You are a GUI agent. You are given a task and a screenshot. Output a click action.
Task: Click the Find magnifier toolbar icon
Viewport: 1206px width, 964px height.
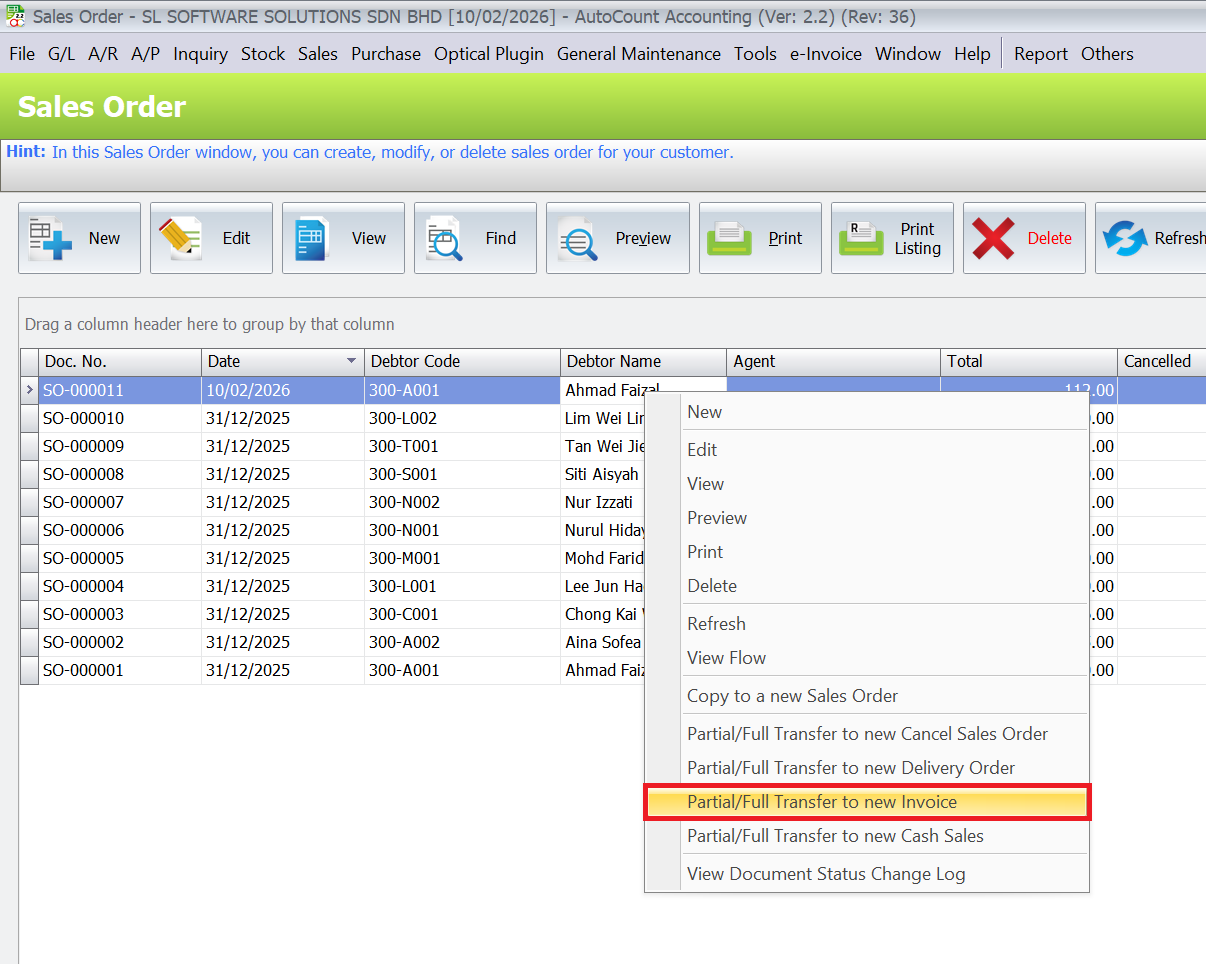pos(445,238)
